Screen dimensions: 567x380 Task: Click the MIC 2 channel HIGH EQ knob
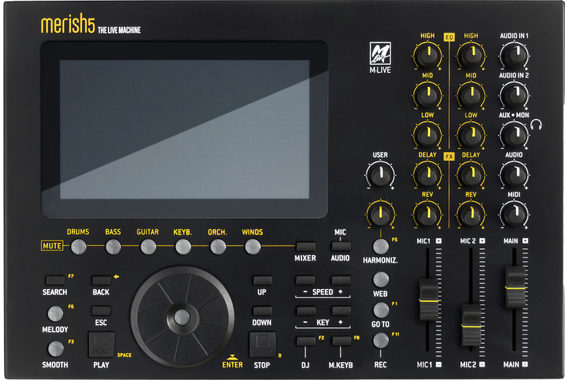click(x=471, y=56)
